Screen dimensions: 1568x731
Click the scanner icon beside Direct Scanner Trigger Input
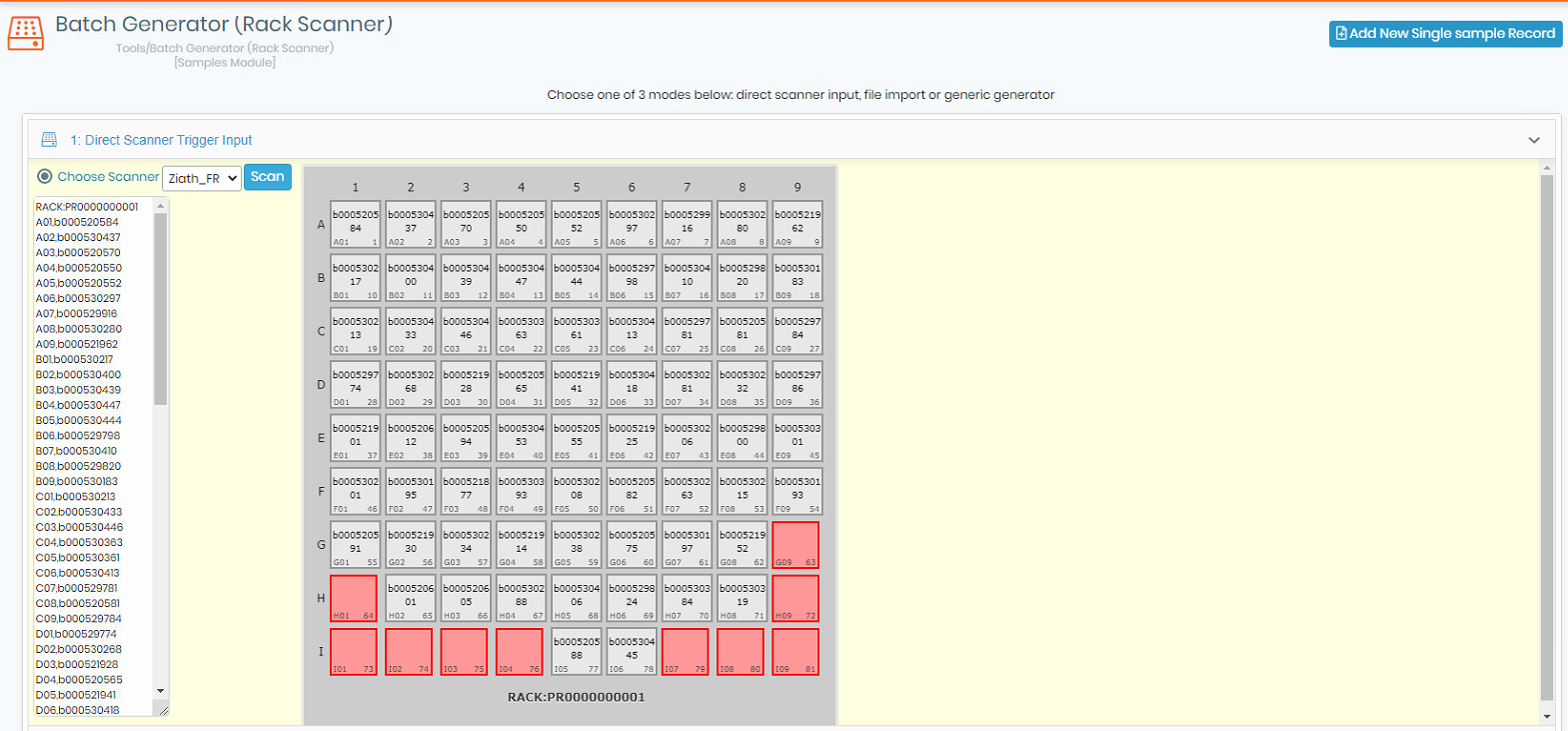click(49, 140)
